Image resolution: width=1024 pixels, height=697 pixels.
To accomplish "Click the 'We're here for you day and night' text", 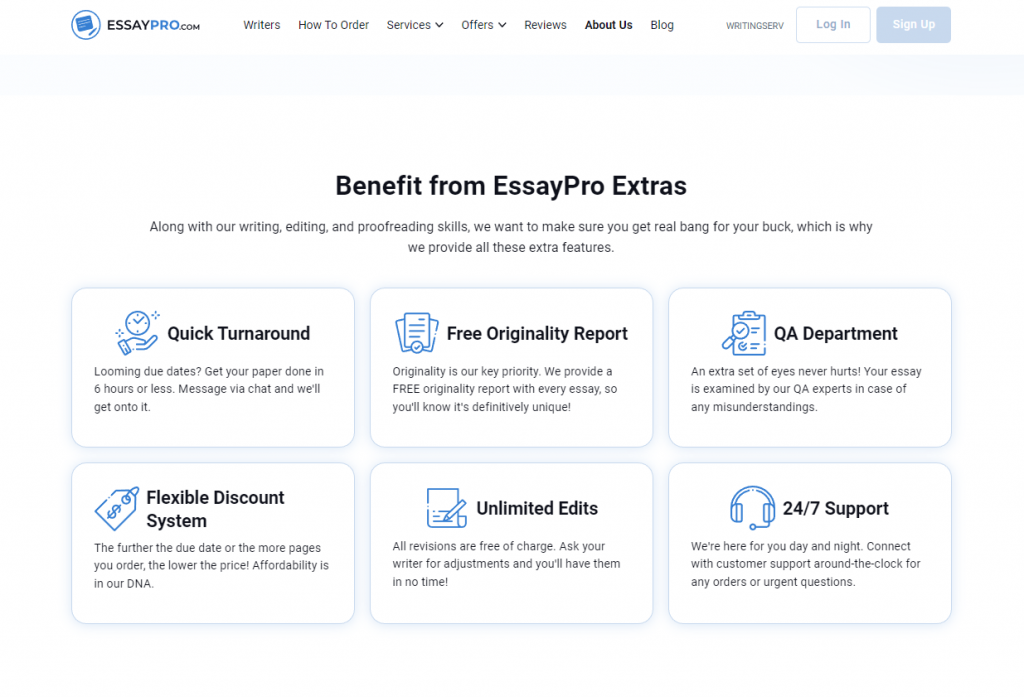I will coord(805,564).
